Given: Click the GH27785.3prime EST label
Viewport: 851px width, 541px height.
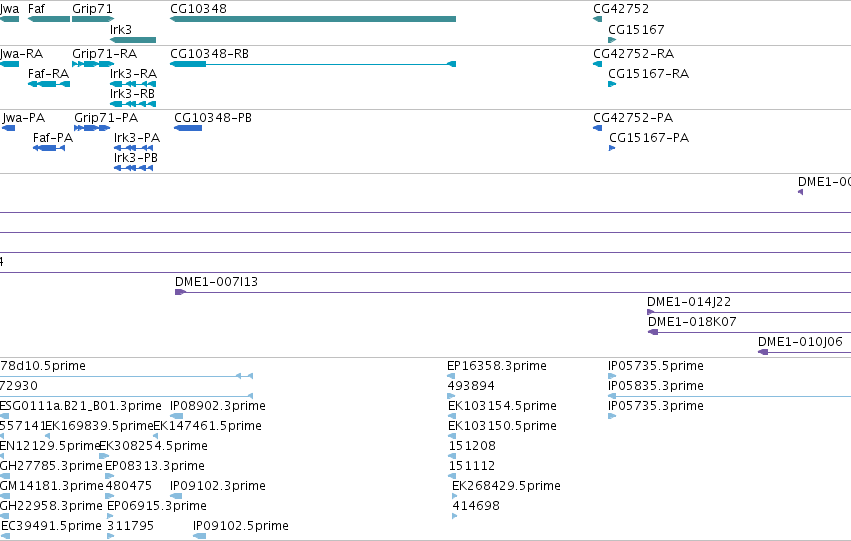Looking at the screenshot, I should pyautogui.click(x=51, y=466).
